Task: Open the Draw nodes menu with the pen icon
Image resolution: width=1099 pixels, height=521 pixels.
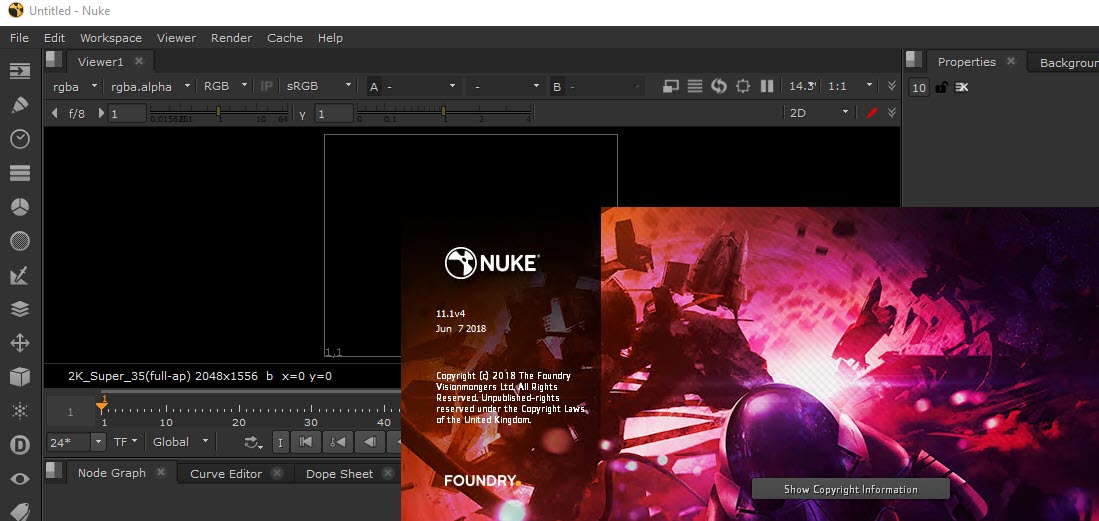Action: pyautogui.click(x=20, y=105)
